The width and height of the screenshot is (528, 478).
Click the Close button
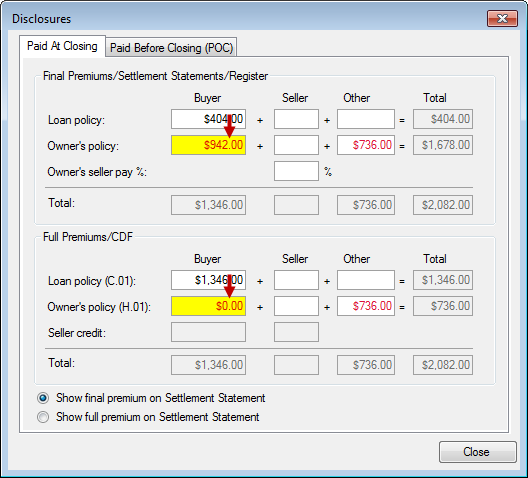(477, 452)
